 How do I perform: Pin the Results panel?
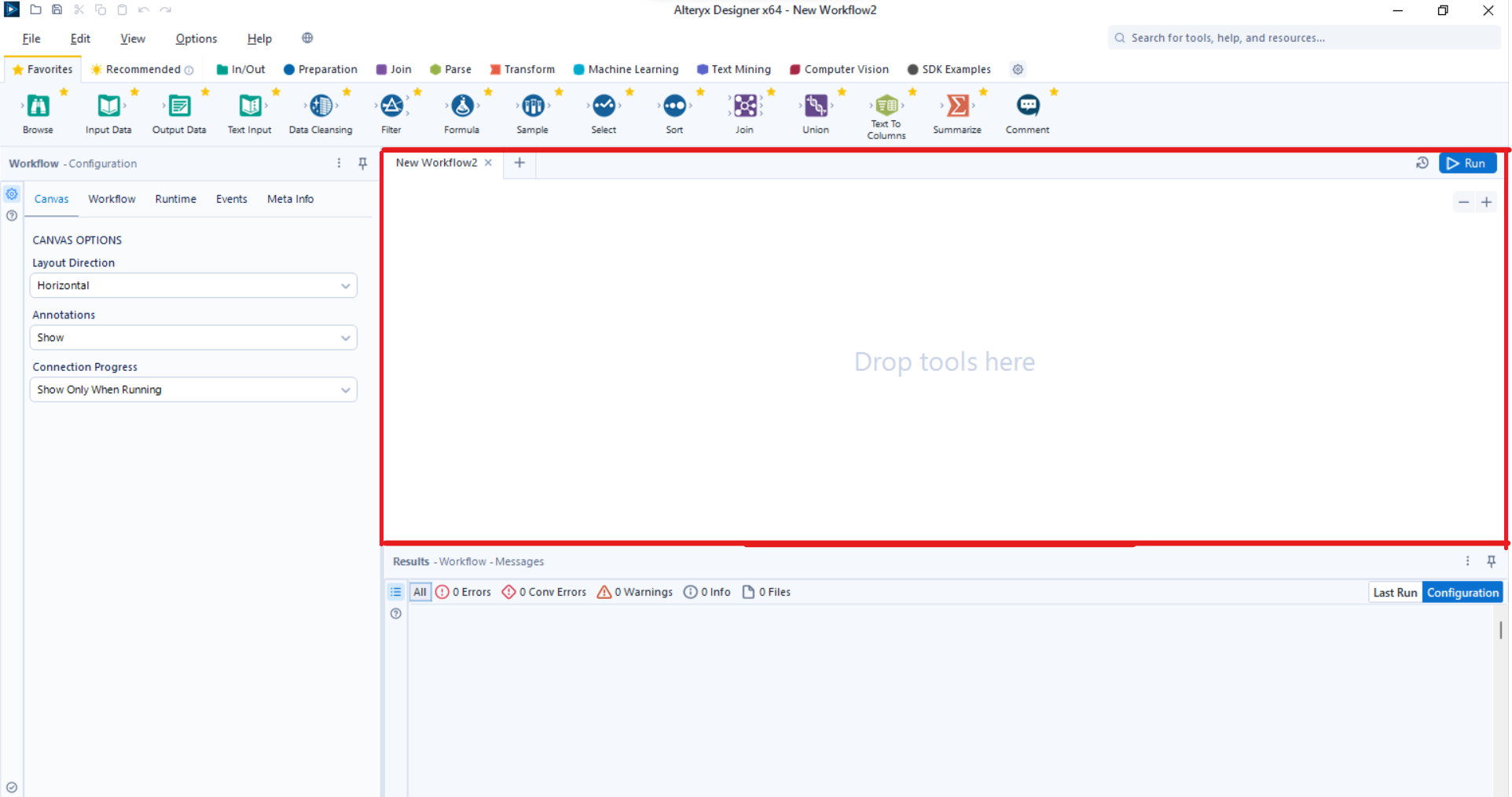pos(1491,561)
